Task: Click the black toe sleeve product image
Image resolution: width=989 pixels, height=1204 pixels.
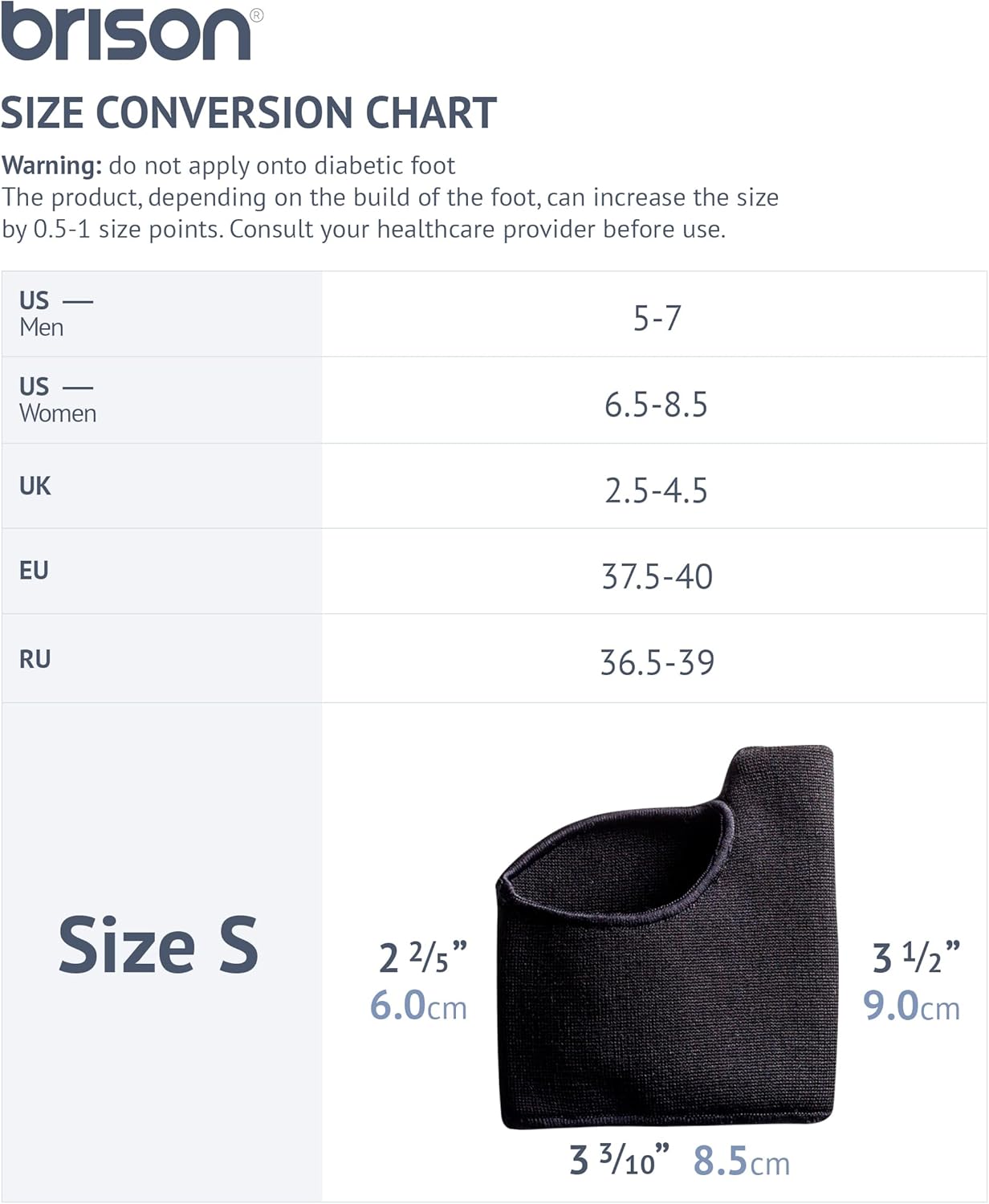Action: tap(668, 938)
